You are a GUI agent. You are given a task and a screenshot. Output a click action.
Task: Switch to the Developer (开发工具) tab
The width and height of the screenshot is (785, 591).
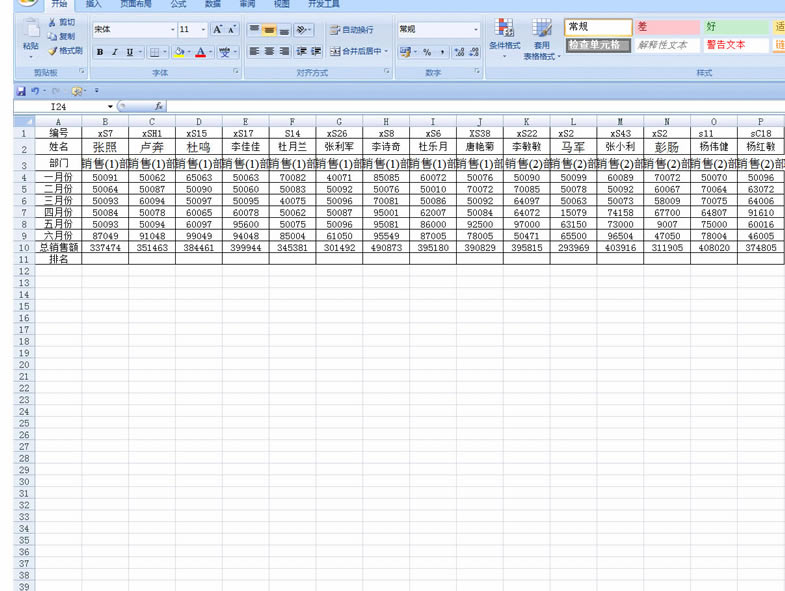pyautogui.click(x=324, y=4)
